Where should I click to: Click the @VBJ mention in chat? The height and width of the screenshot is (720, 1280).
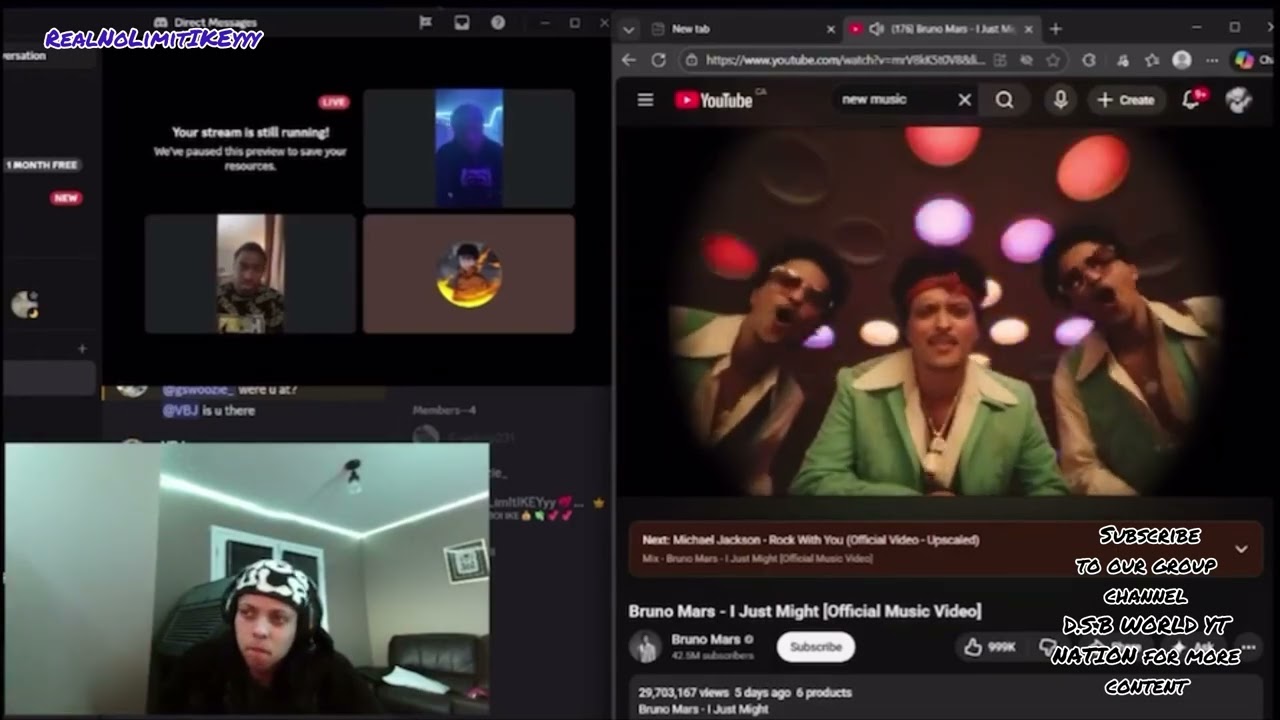(180, 410)
